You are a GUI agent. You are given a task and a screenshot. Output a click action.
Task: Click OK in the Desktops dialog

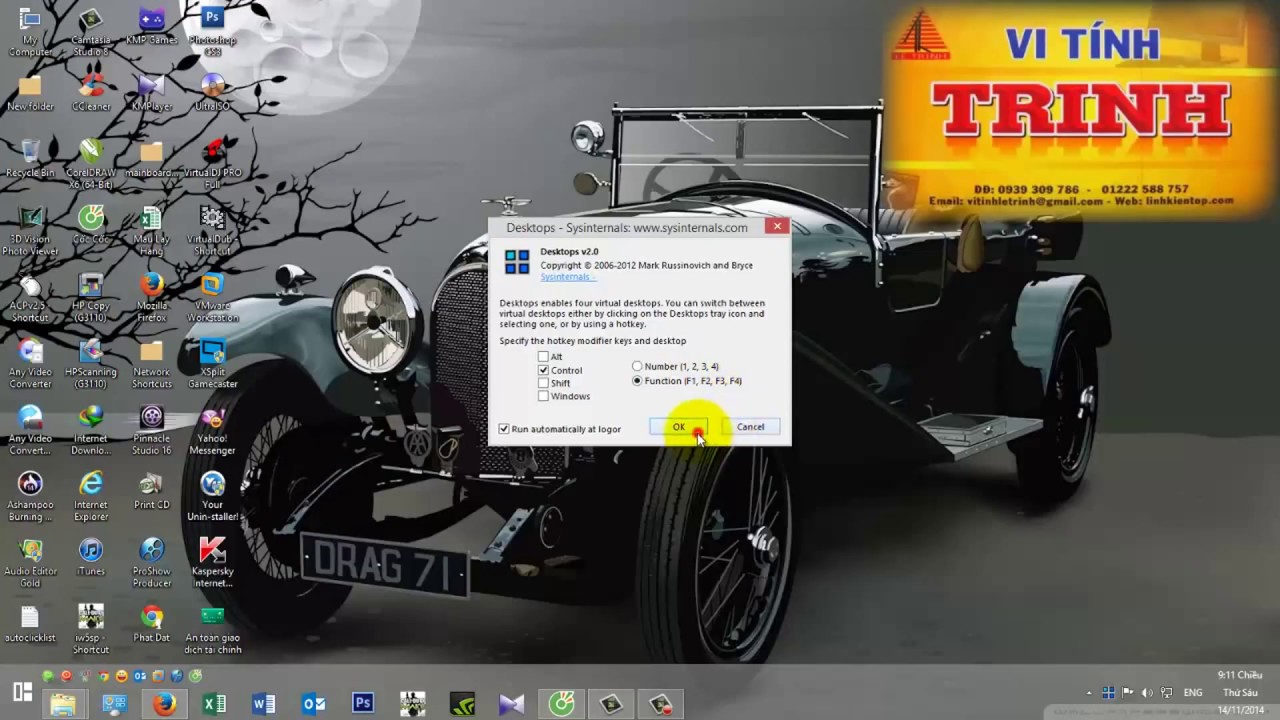[x=678, y=427]
